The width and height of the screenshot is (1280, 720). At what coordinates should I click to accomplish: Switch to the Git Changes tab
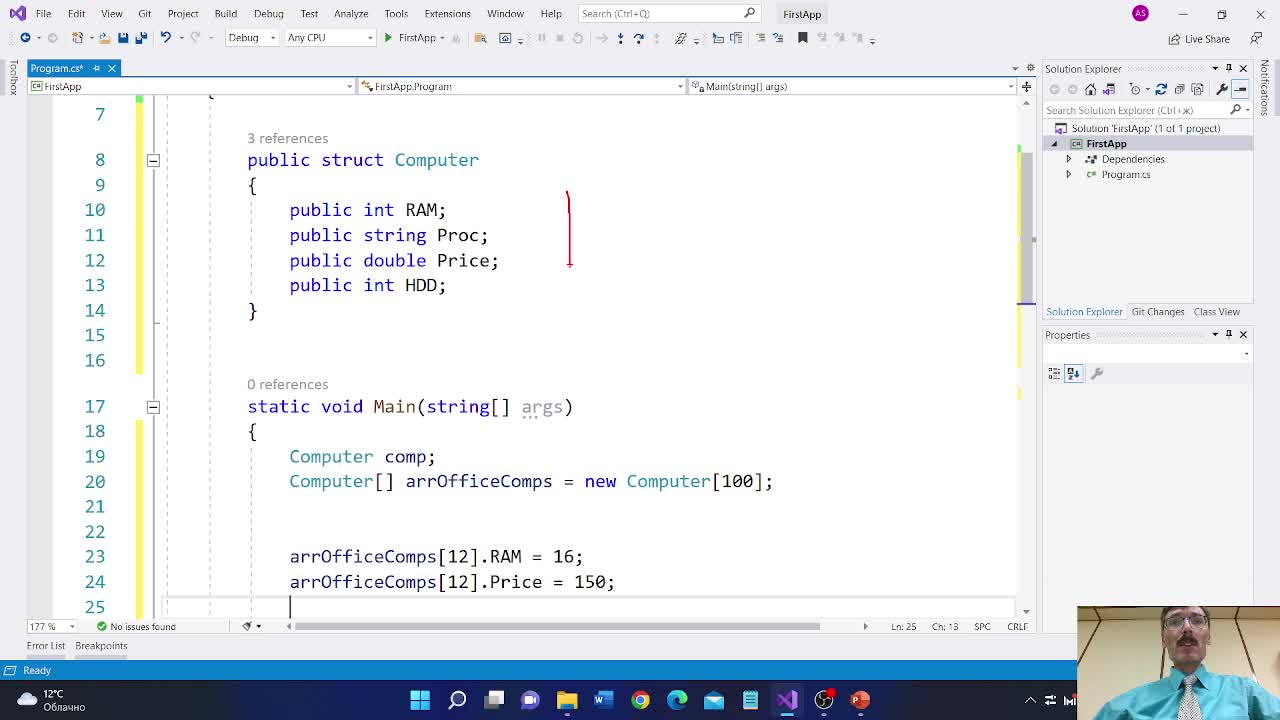1157,312
